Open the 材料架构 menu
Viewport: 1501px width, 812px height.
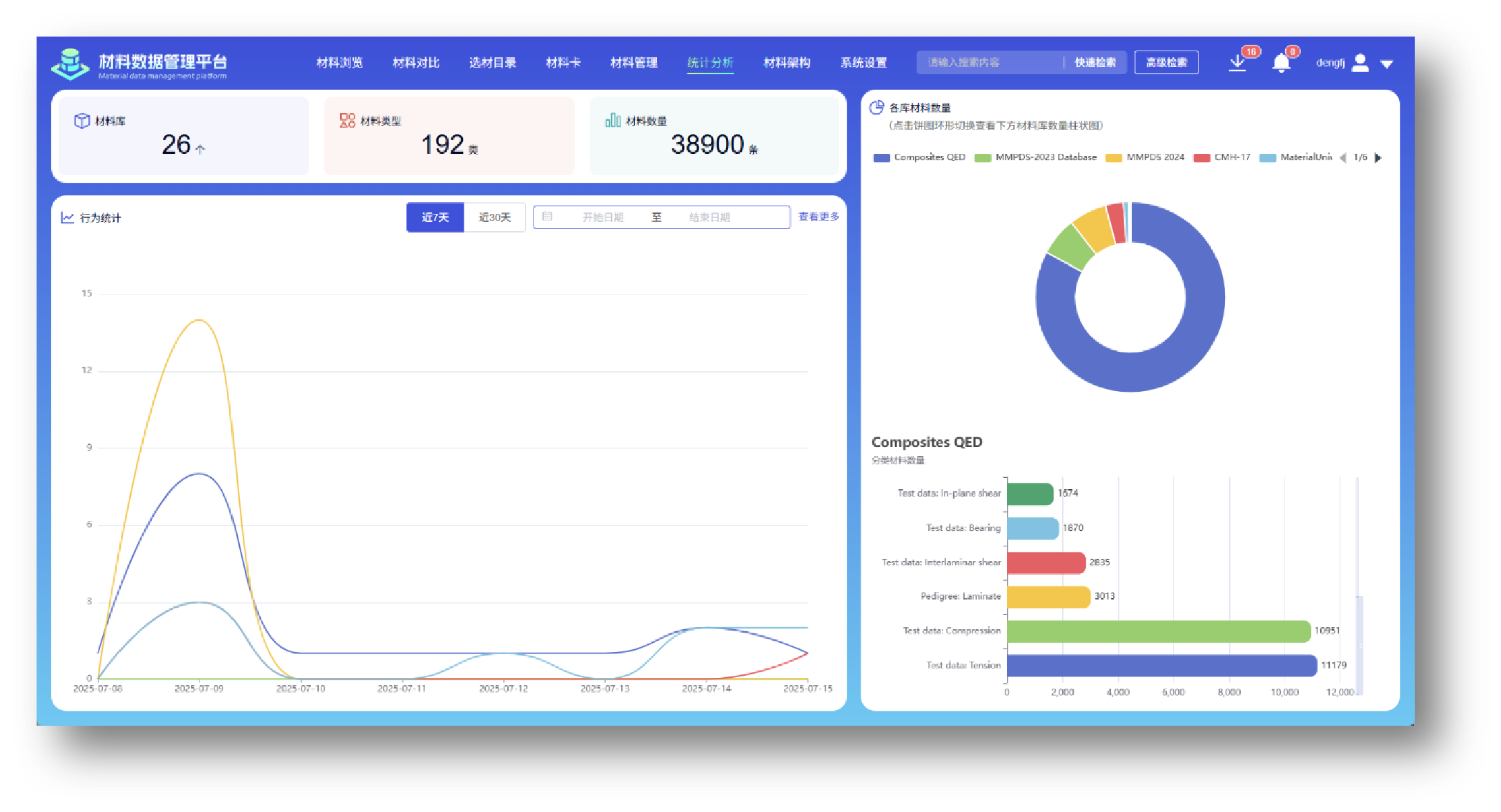point(787,63)
